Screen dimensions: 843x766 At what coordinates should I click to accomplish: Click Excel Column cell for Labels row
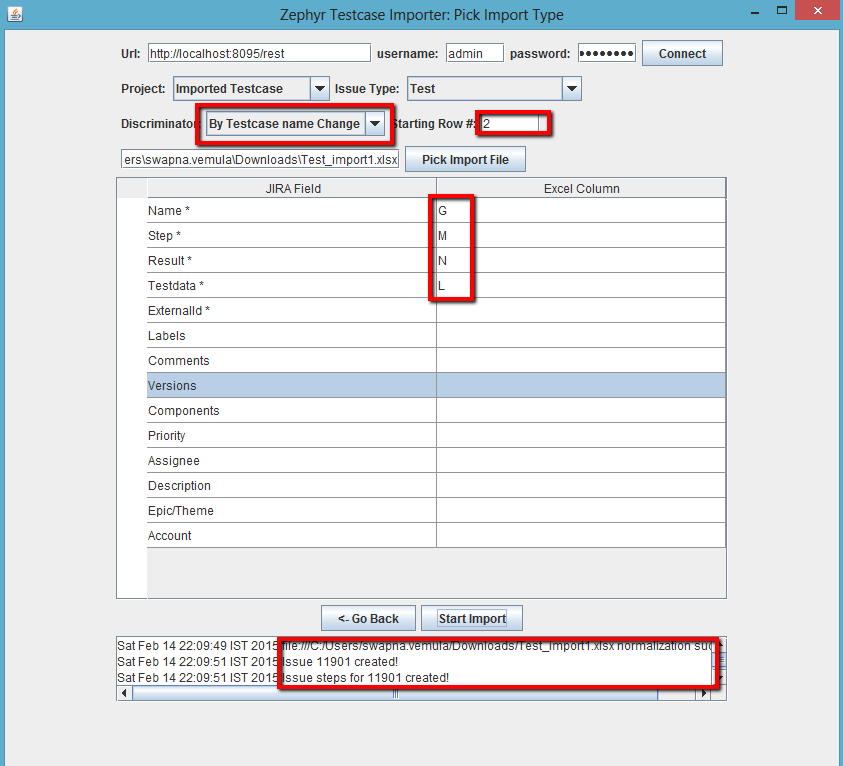click(x=581, y=335)
